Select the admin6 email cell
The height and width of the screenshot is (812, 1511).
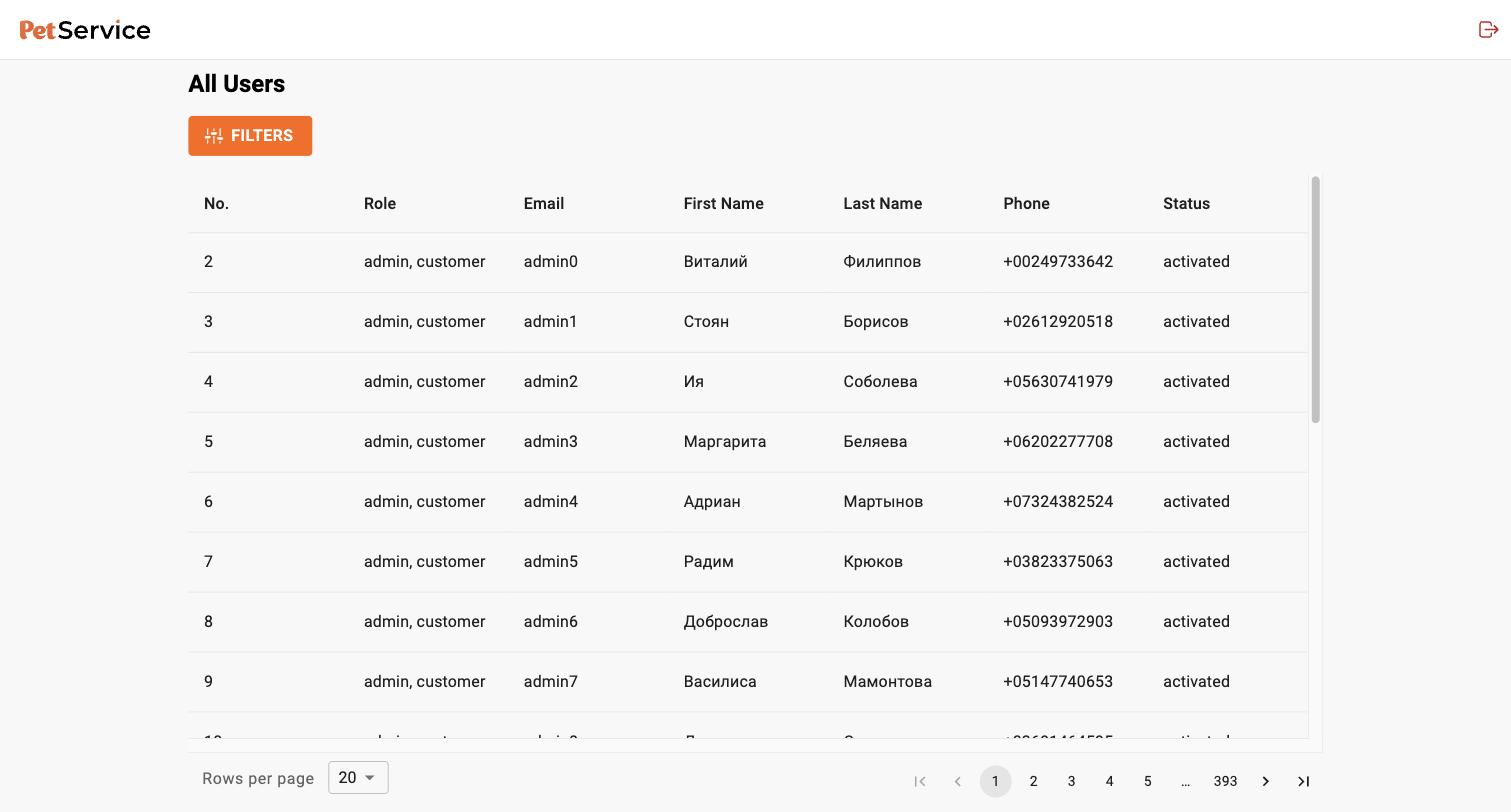click(551, 621)
